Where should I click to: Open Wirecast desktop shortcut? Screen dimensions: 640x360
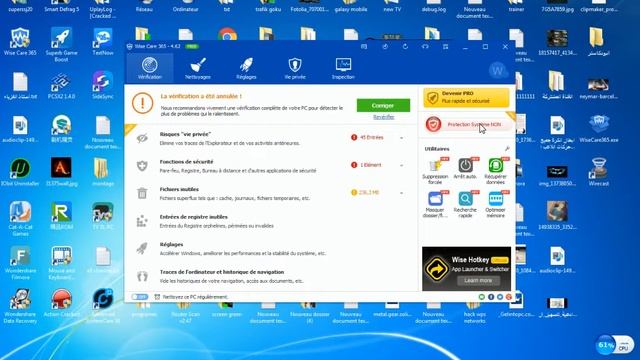[598, 173]
